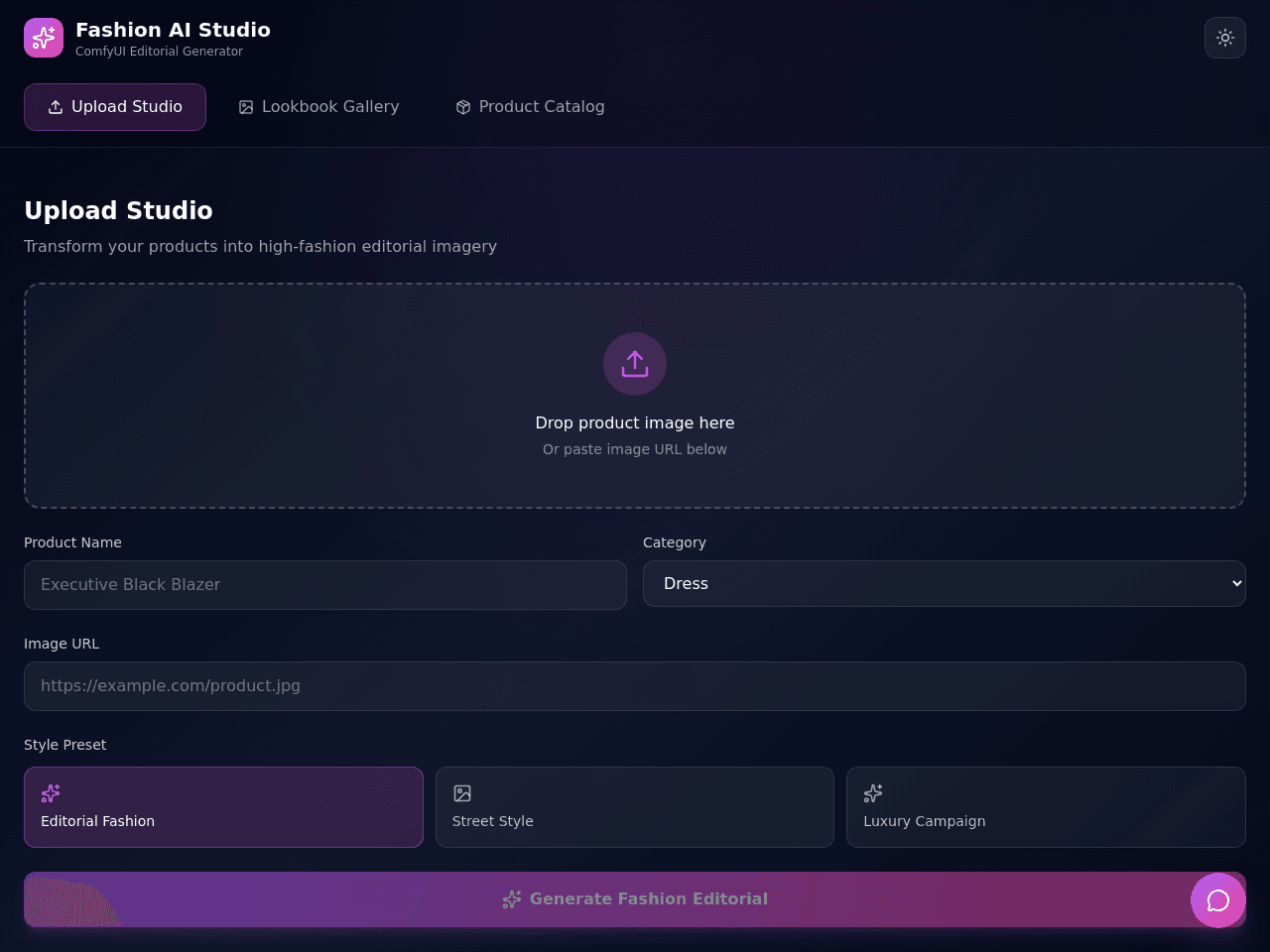
Task: Toggle light mode with the sun icon
Action: [1225, 38]
